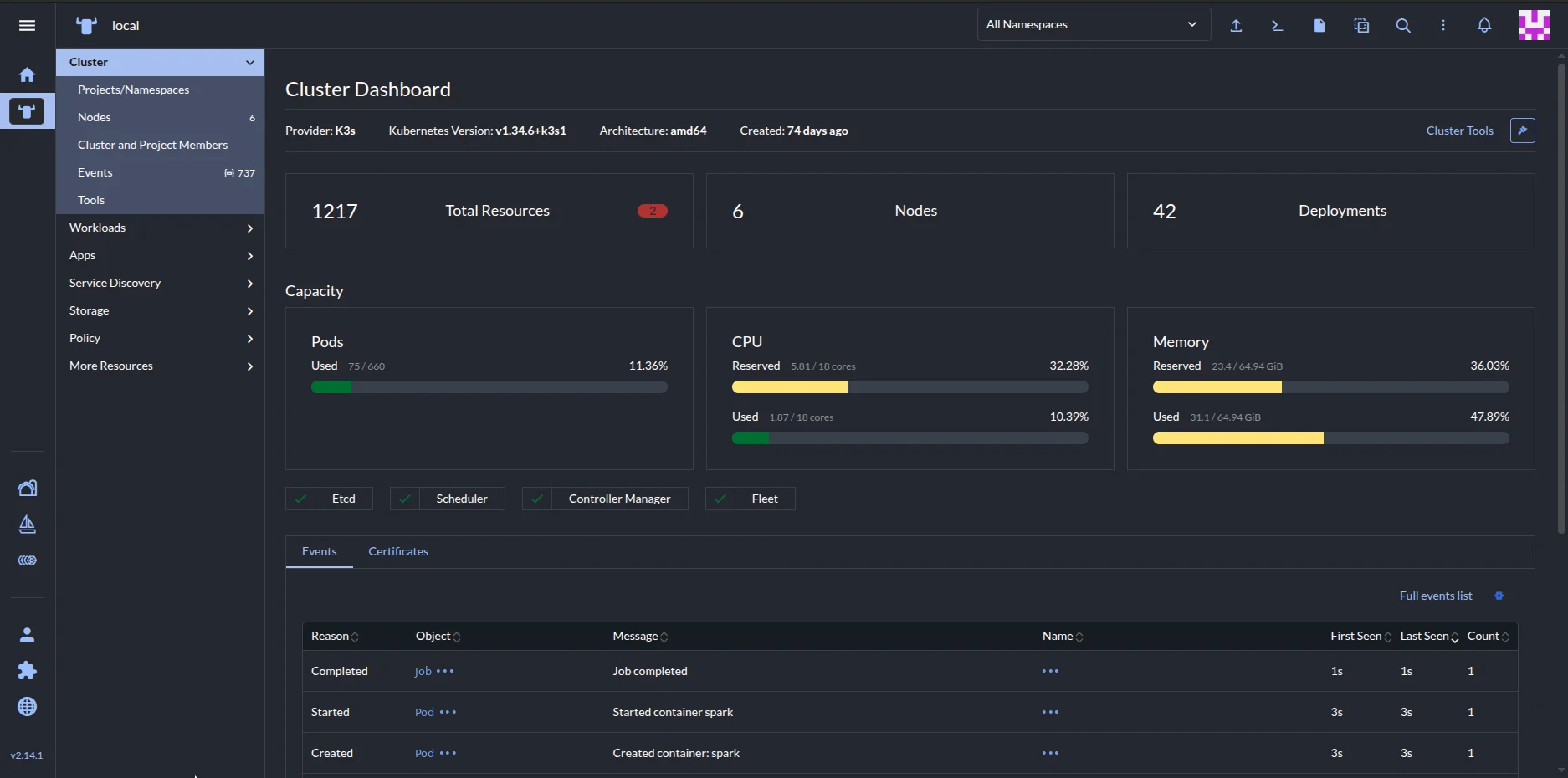Click the Cluster Tools link
Viewport: 1568px width, 778px height.
[x=1460, y=131]
